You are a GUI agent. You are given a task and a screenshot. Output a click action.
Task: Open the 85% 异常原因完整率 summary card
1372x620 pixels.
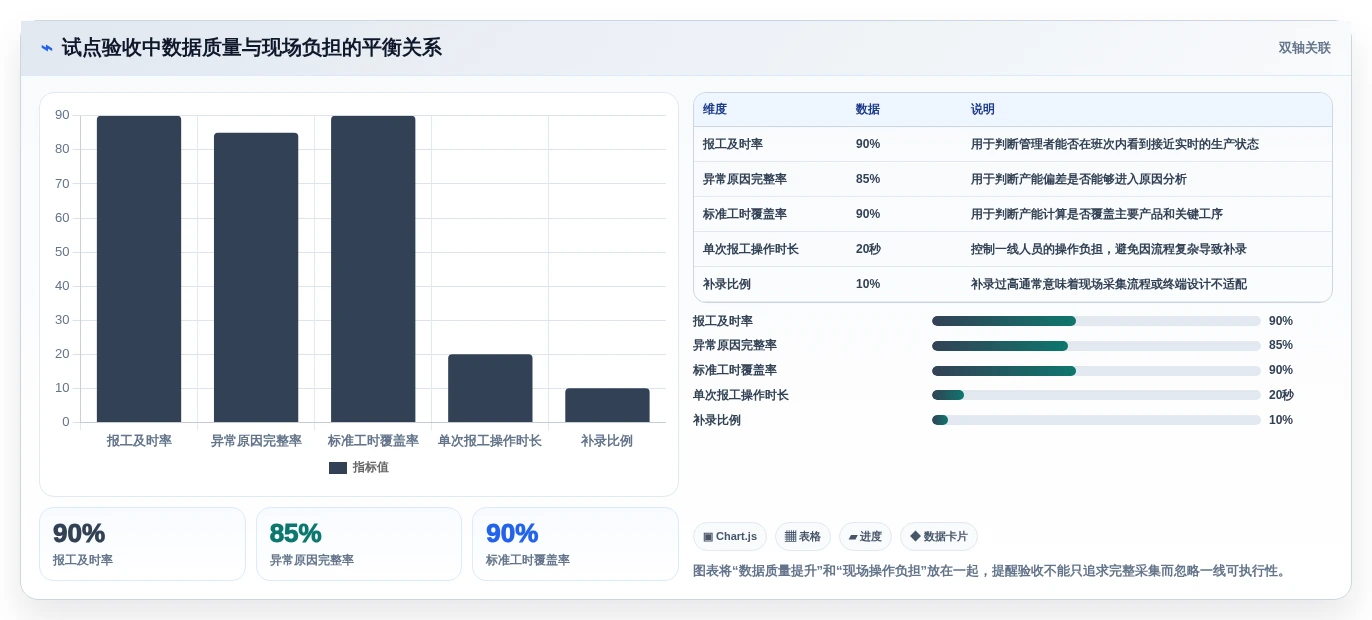[x=359, y=544]
